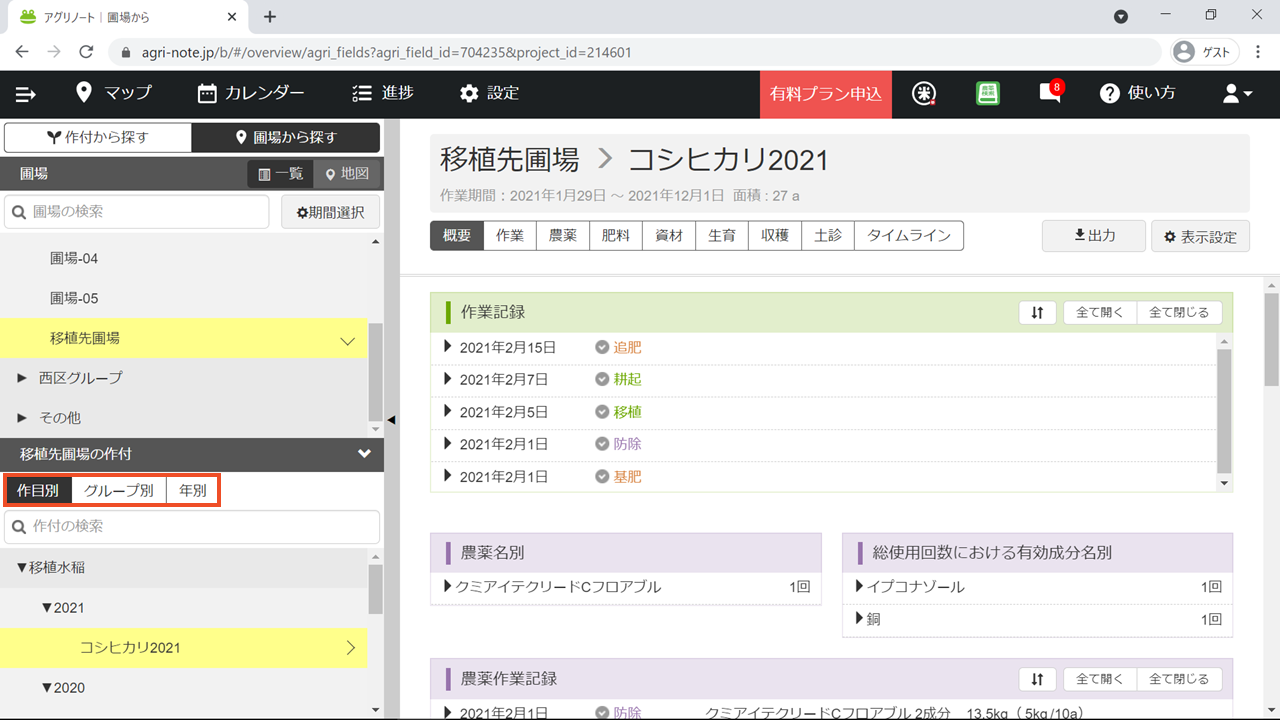This screenshot has height=720, width=1280.
Task: Switch to 作付から探す mode
Action: 97,137
